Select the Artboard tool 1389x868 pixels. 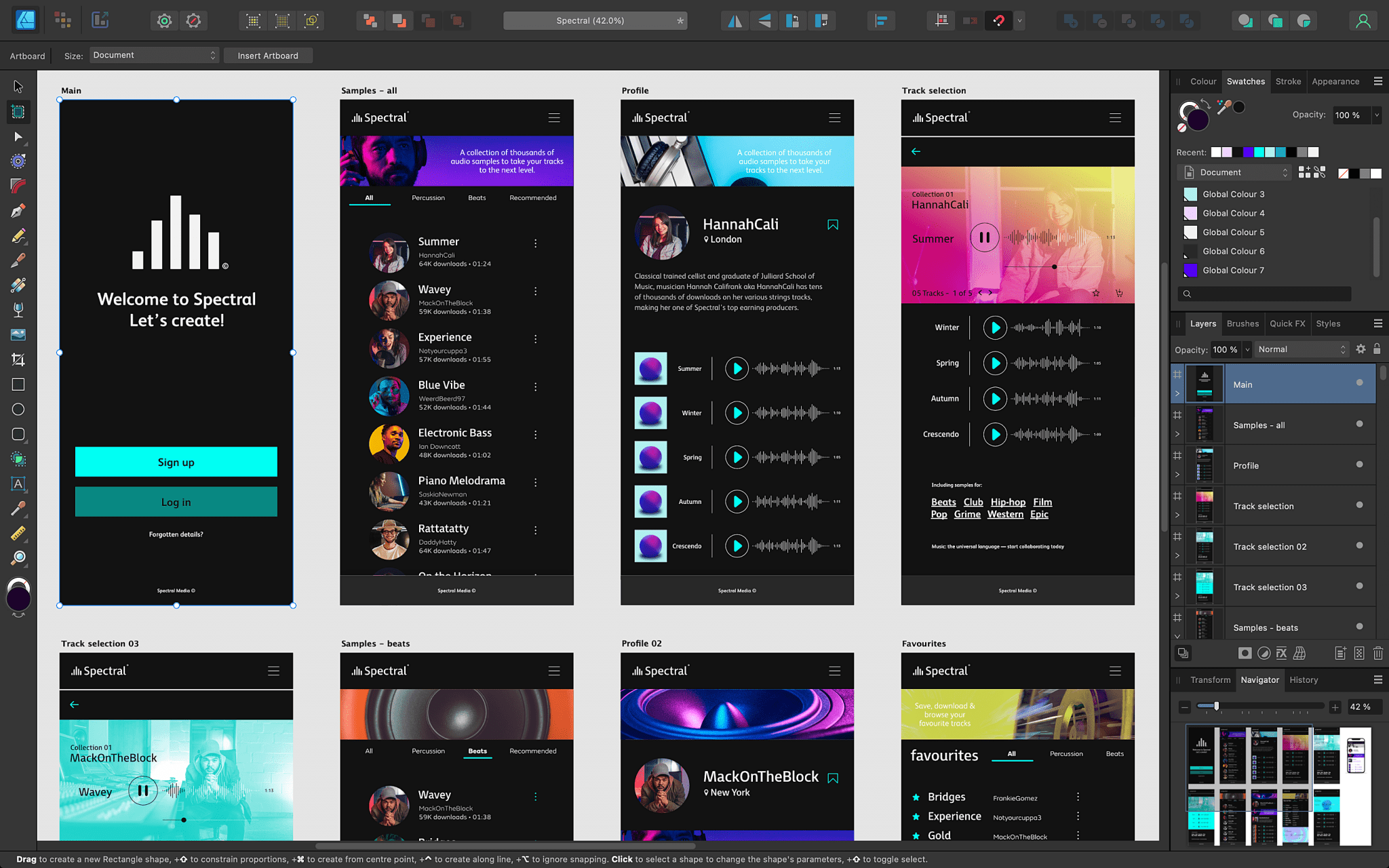pyautogui.click(x=18, y=112)
